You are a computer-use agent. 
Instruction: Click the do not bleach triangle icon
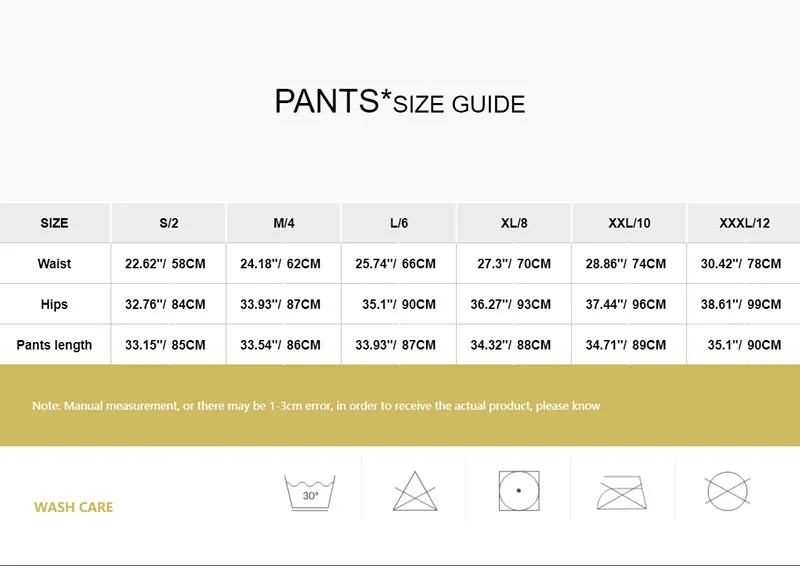pyautogui.click(x=415, y=491)
